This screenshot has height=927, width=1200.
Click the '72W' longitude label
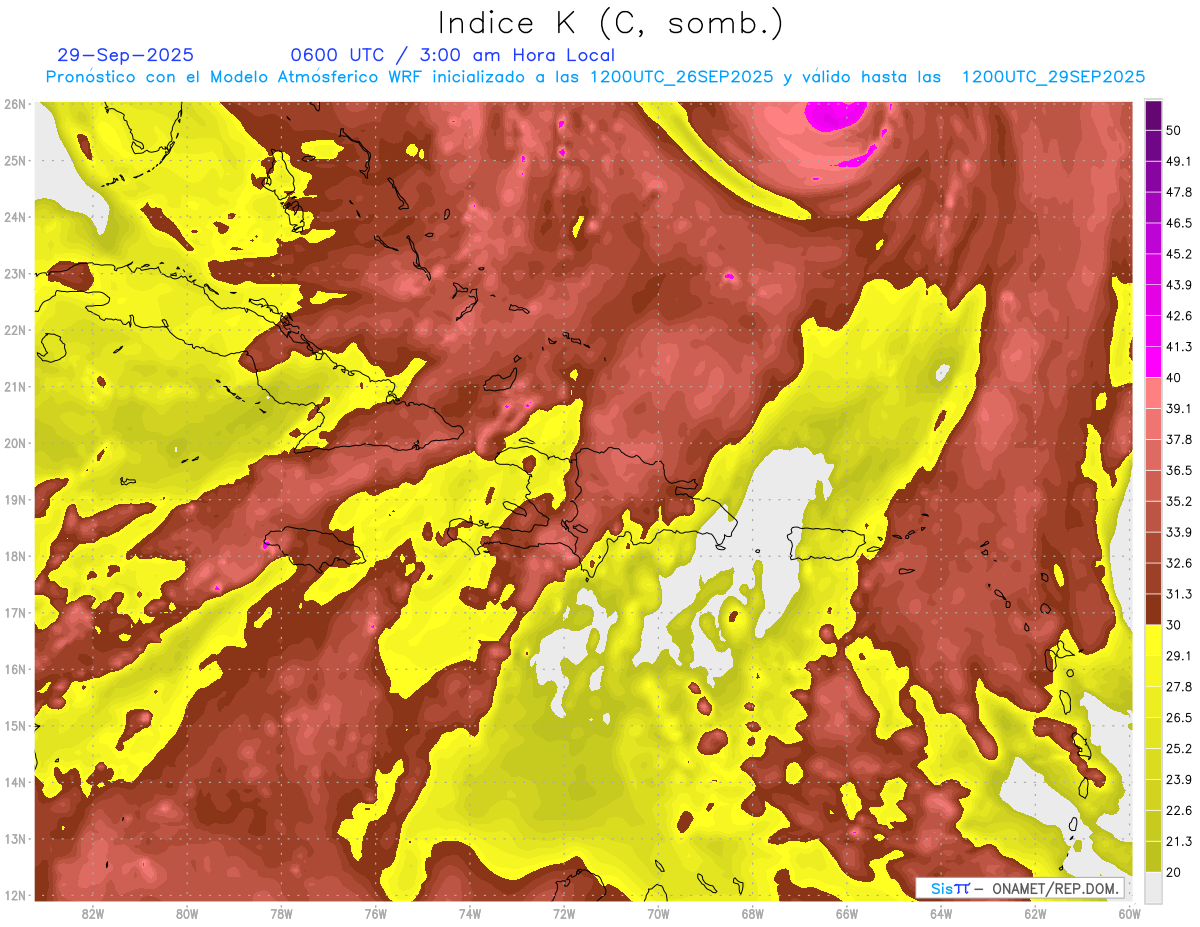(564, 914)
